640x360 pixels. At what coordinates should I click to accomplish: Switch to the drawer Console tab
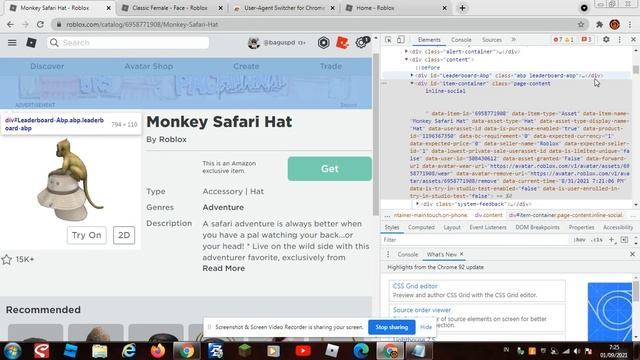click(x=408, y=254)
